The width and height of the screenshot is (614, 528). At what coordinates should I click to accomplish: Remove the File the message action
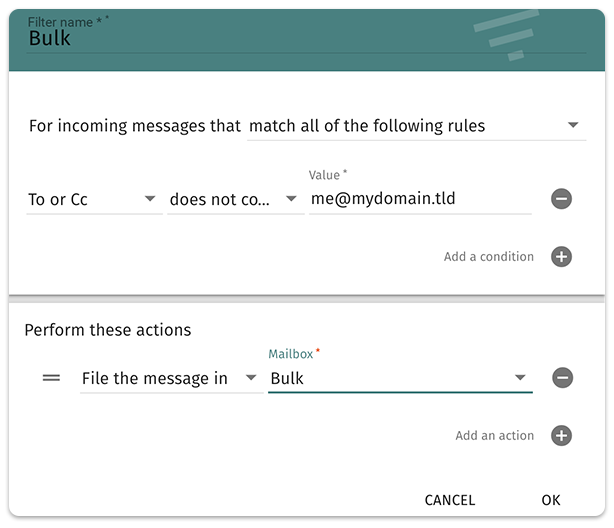[562, 378]
